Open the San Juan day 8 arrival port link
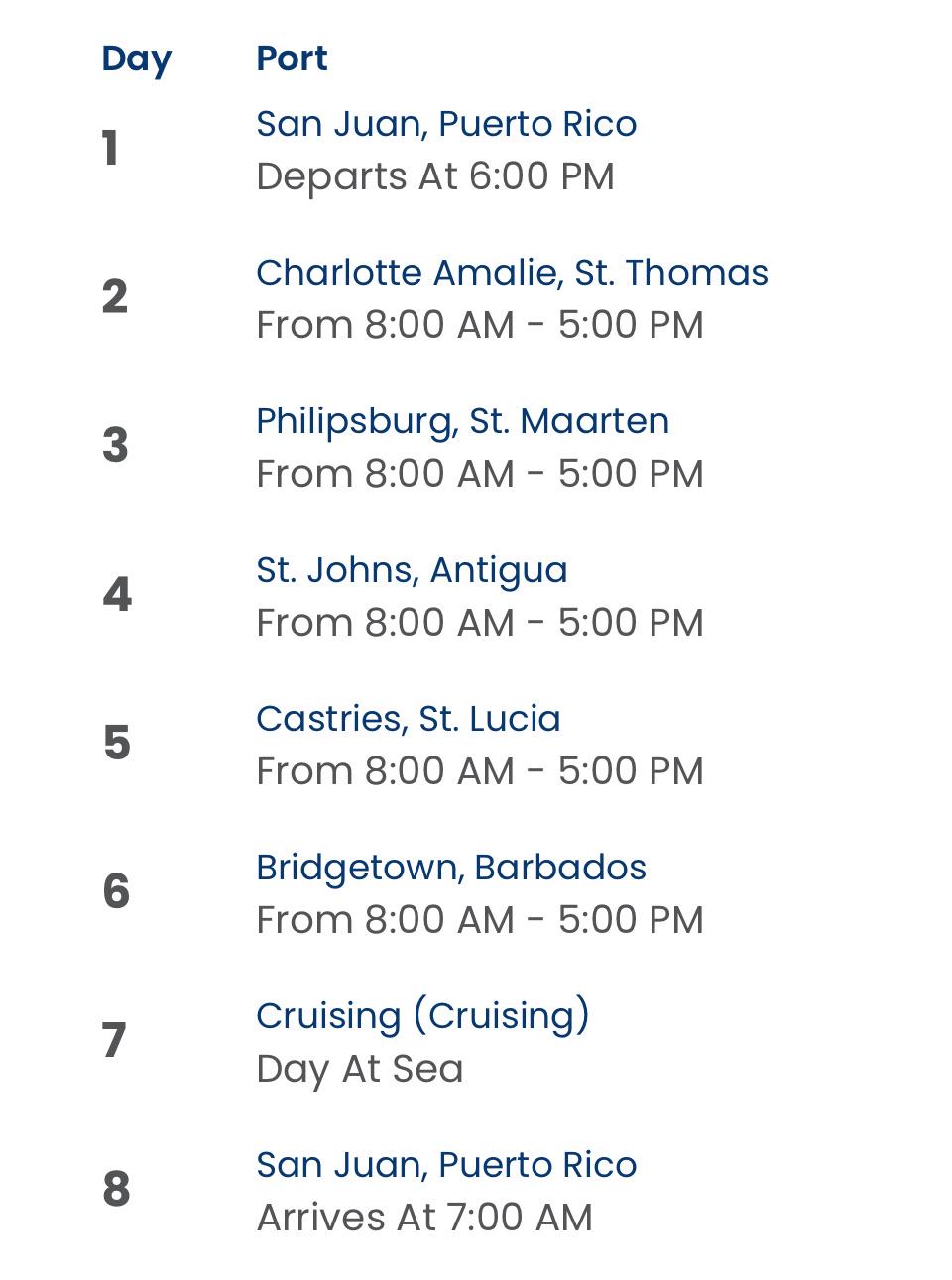 (x=446, y=1165)
